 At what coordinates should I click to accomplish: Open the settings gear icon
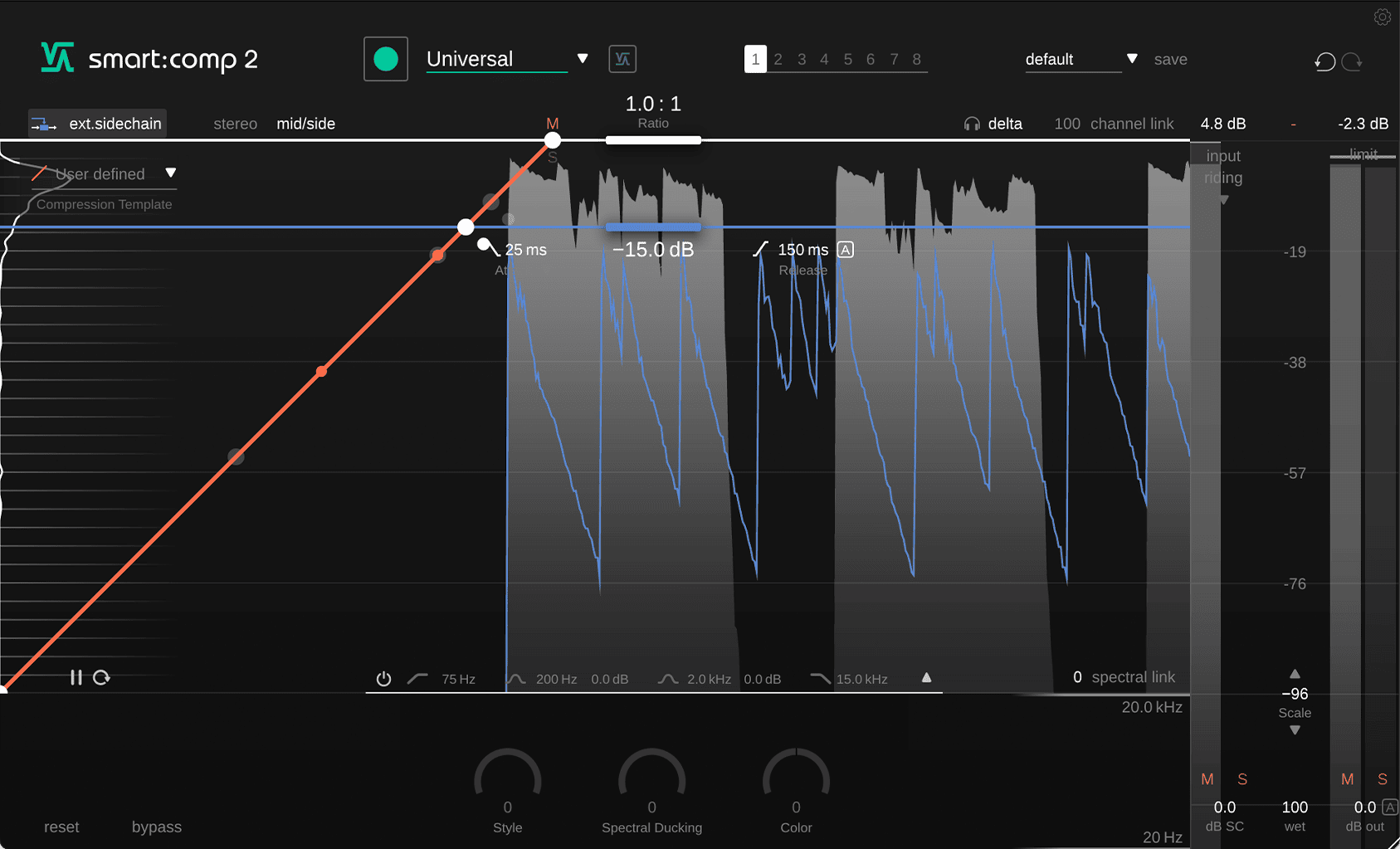(1382, 17)
